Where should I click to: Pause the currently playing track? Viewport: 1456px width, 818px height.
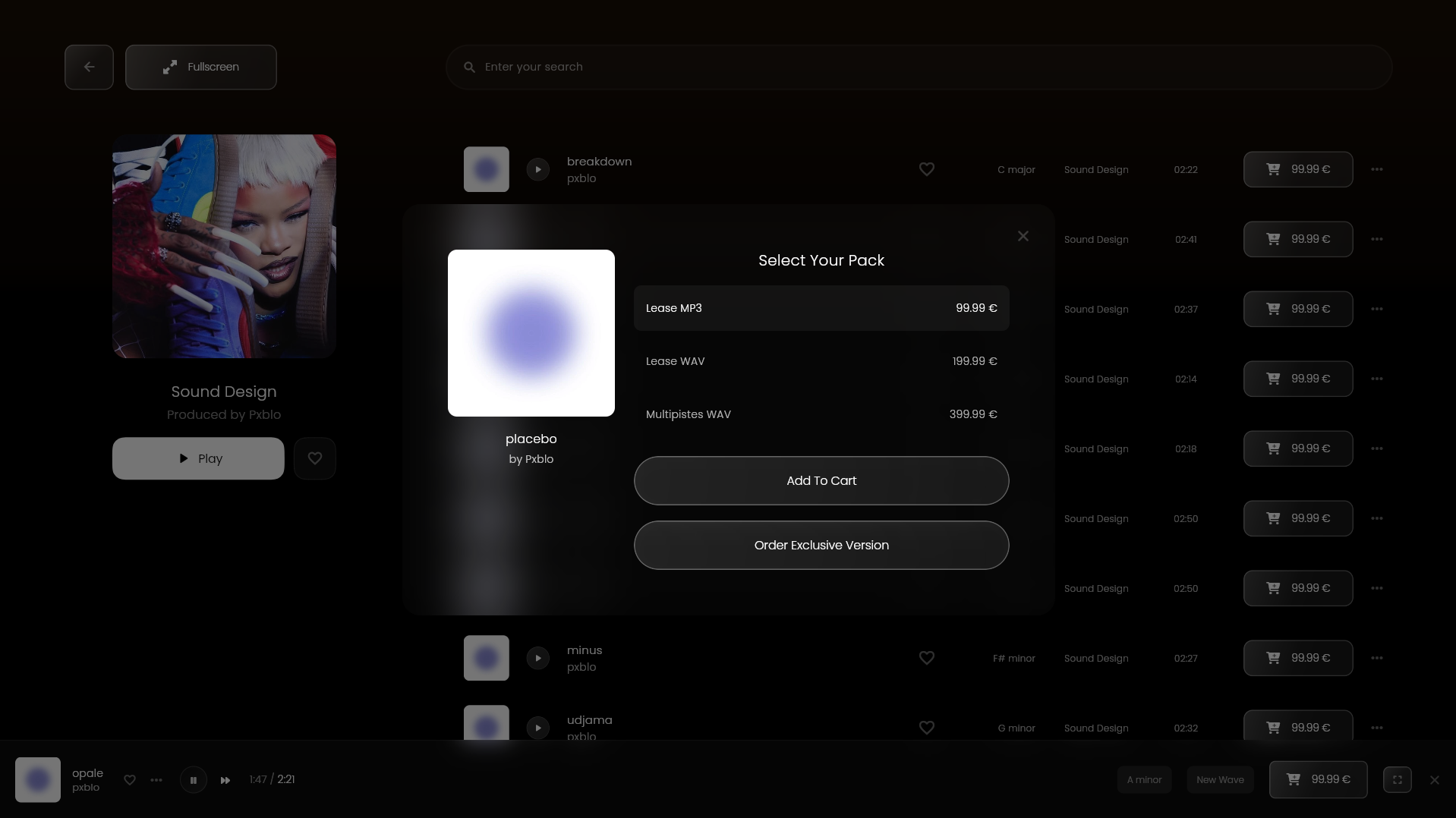point(194,780)
